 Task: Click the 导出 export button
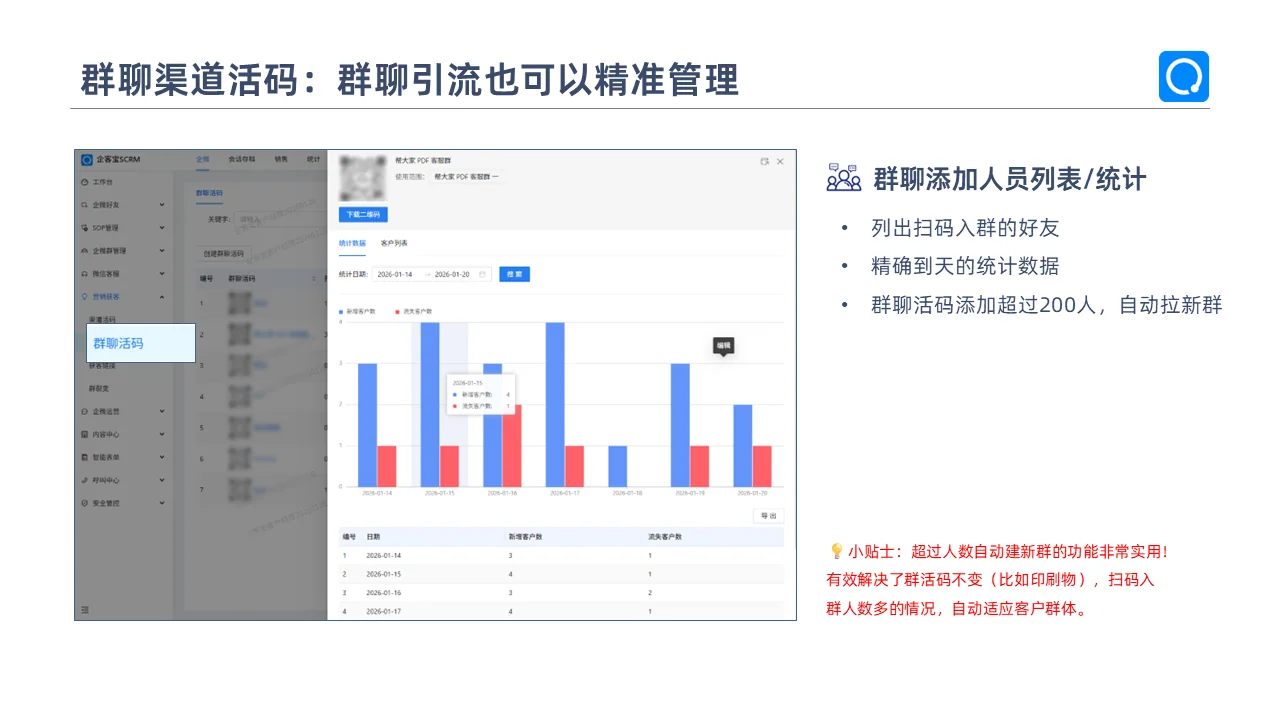pos(768,516)
